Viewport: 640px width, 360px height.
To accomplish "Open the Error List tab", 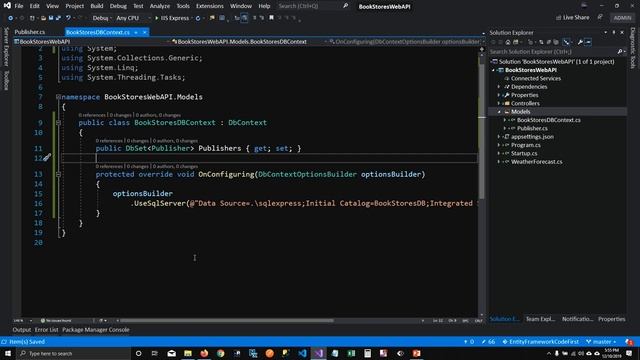I will tap(46, 330).
